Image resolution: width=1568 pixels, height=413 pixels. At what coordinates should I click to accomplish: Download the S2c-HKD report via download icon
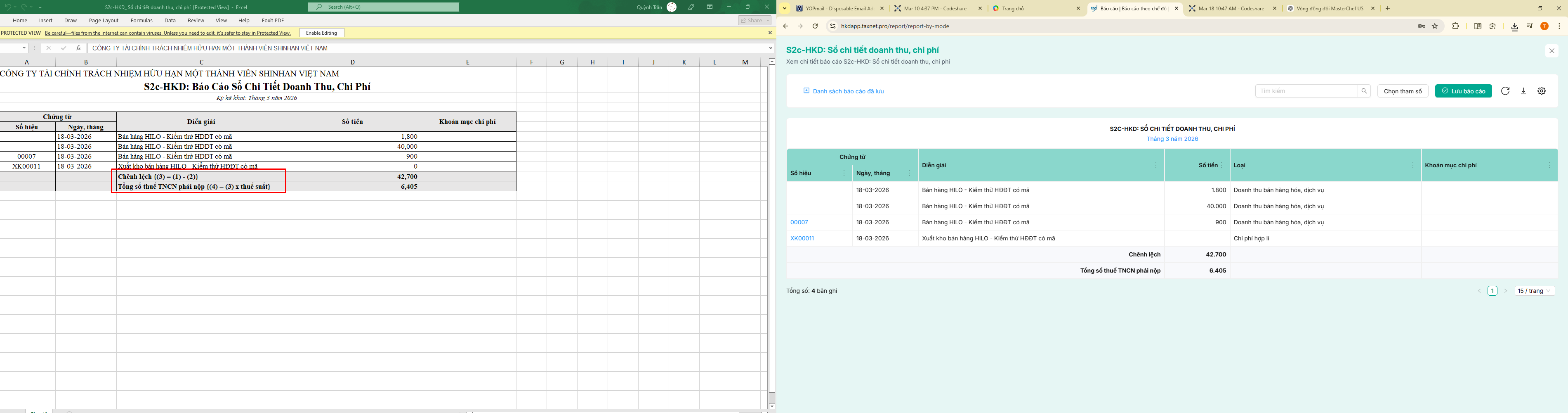coord(1523,91)
